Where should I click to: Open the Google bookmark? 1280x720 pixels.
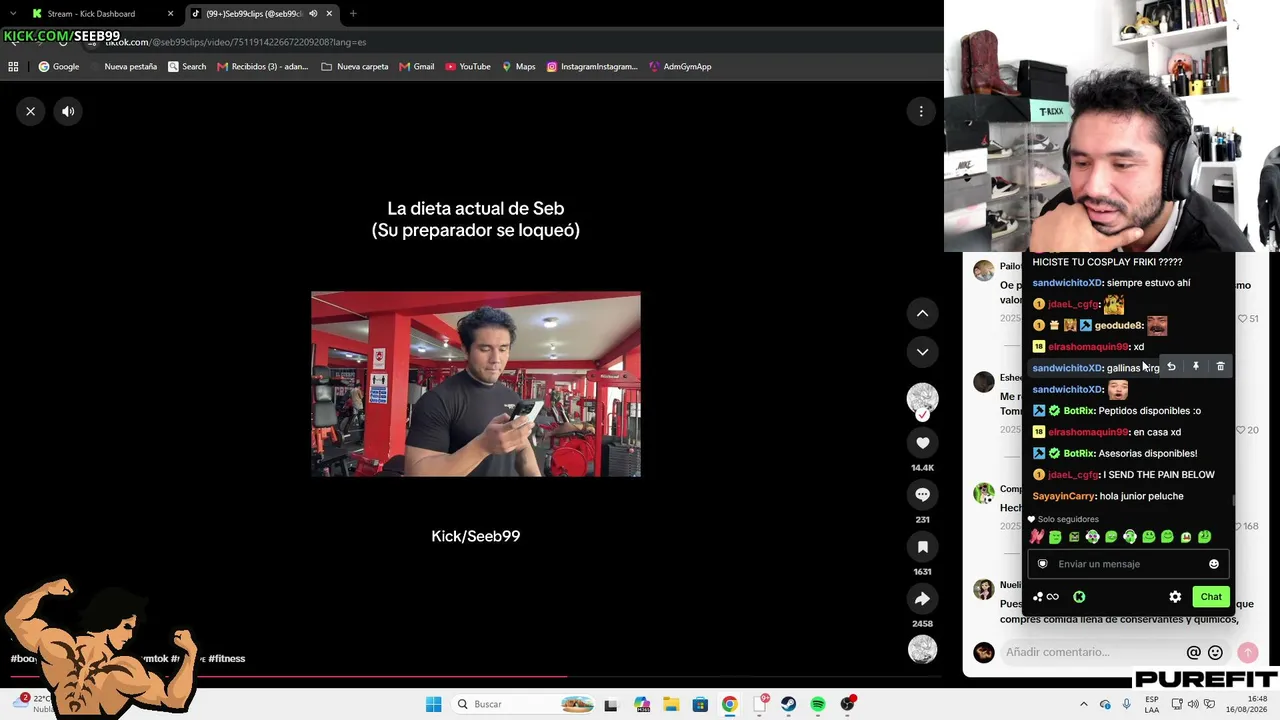click(59, 67)
